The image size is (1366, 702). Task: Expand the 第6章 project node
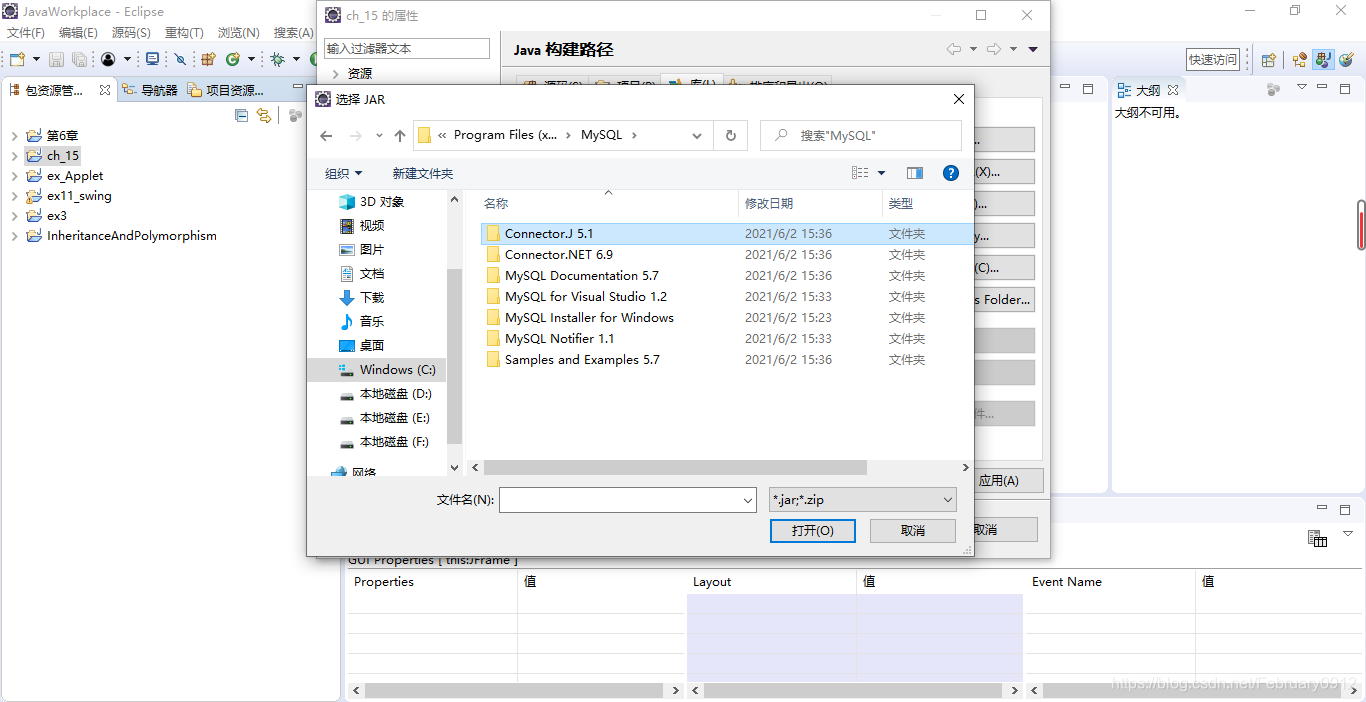coord(14,136)
